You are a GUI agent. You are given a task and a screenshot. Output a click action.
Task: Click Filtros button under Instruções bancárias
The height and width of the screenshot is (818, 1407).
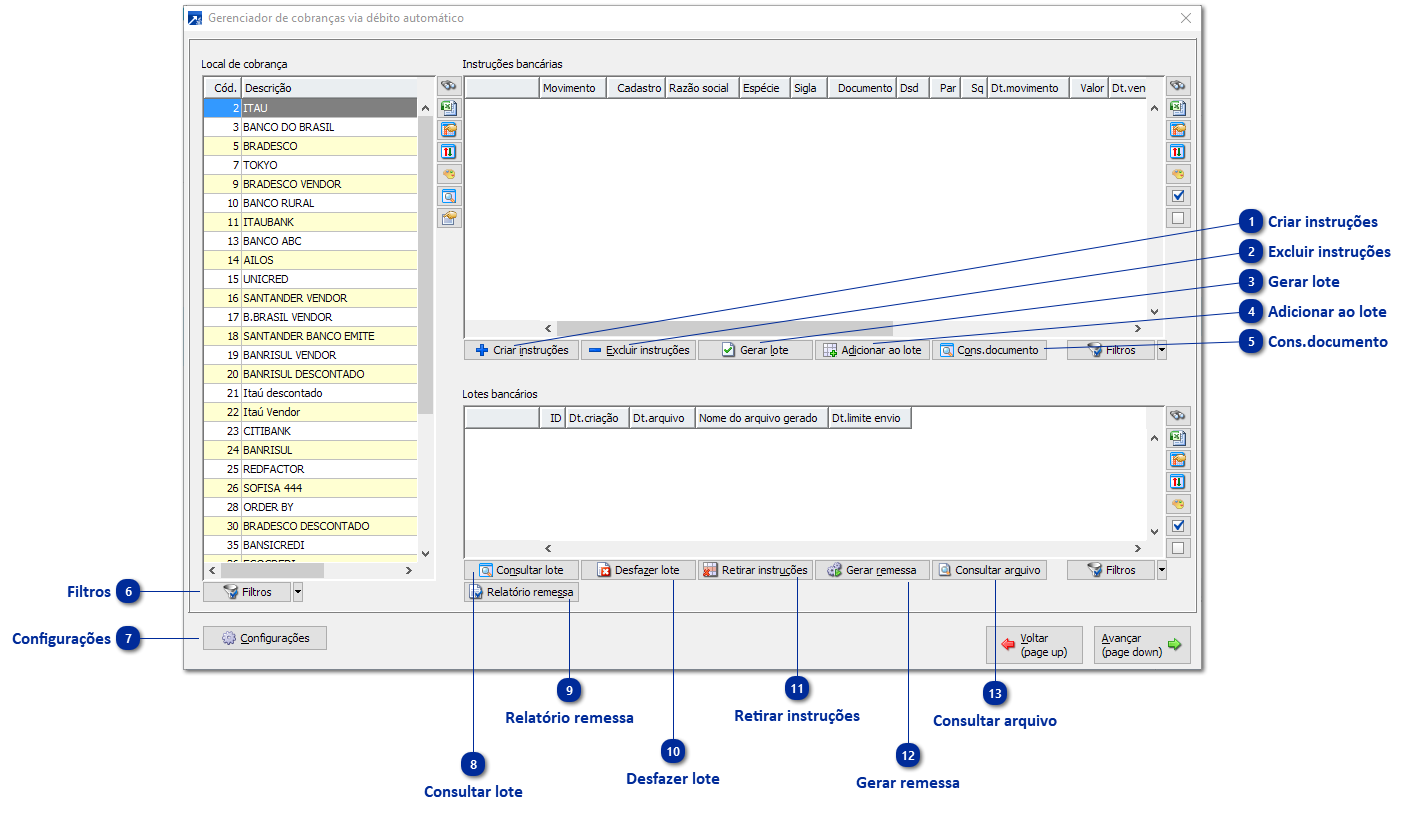[x=1110, y=350]
